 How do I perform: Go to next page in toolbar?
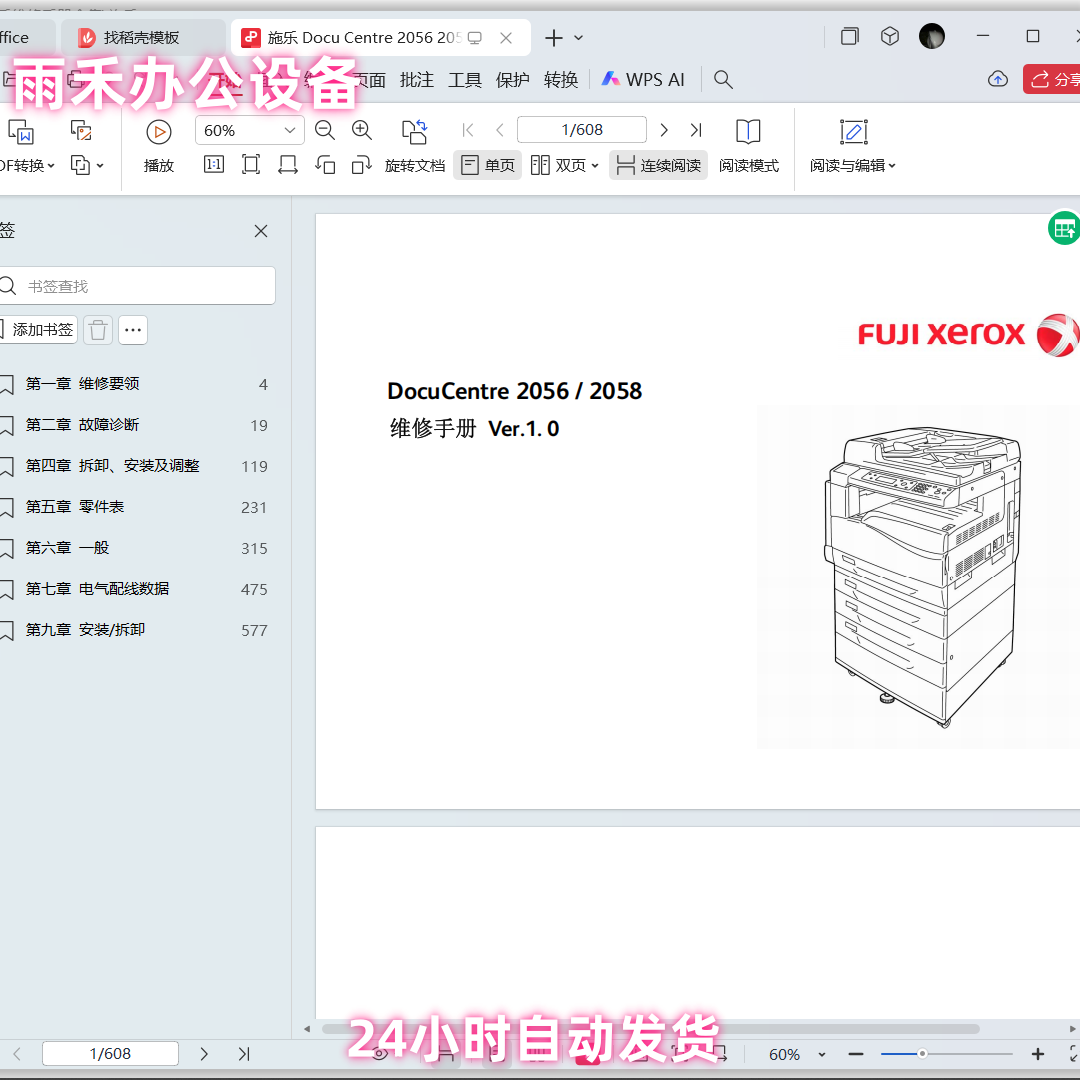pyautogui.click(x=664, y=130)
